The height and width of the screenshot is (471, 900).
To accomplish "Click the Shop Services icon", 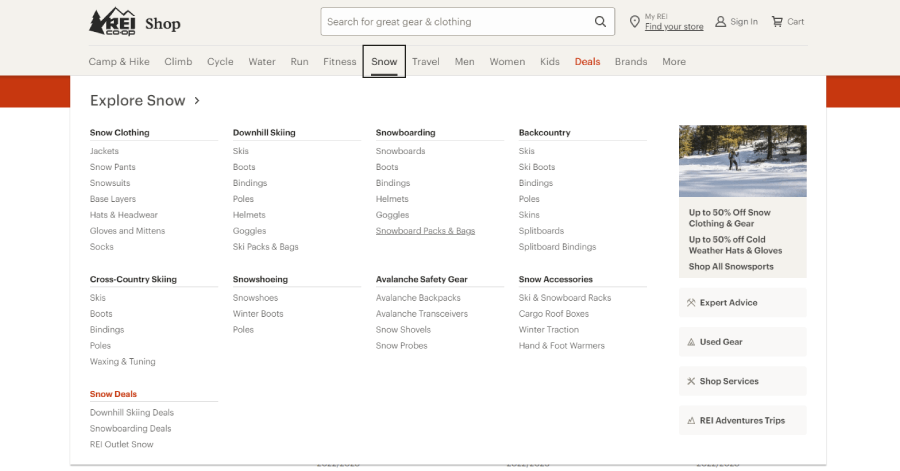I will click(x=691, y=381).
